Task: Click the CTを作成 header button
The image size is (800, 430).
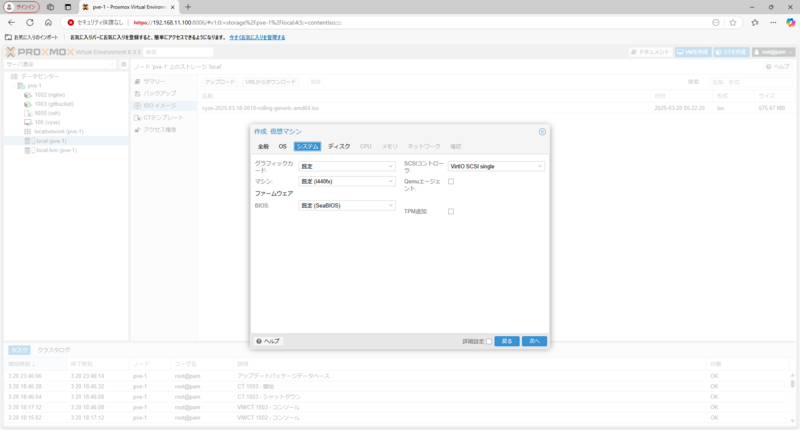Action: [x=732, y=52]
